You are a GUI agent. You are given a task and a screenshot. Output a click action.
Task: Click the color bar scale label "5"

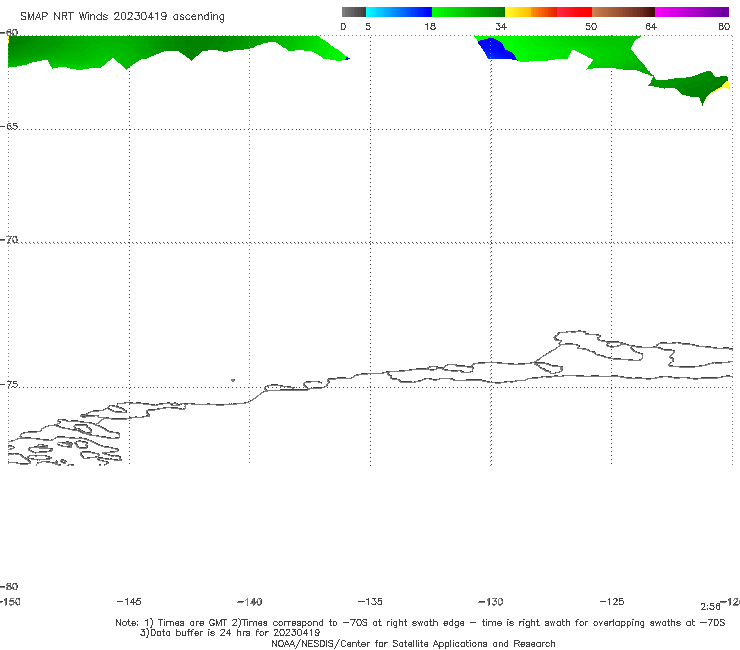tap(368, 27)
